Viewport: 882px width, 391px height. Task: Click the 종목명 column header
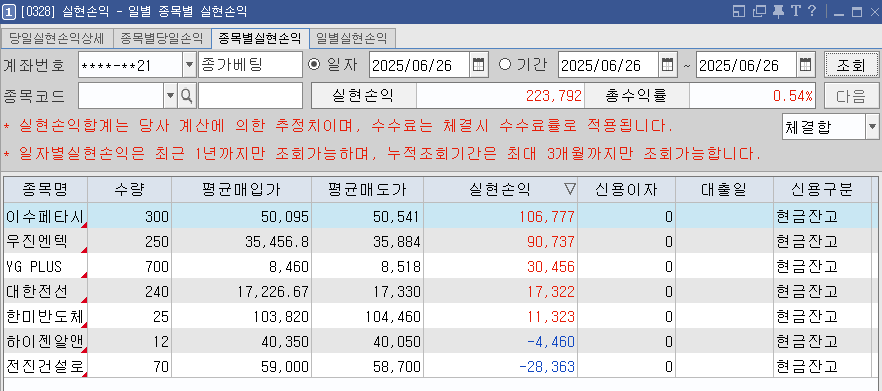pos(46,190)
